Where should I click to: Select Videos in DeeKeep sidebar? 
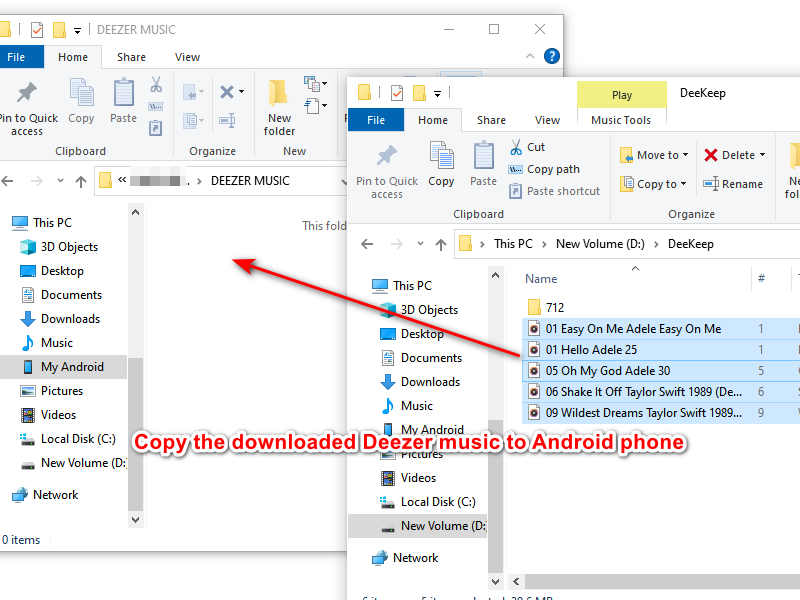pyautogui.click(x=410, y=478)
